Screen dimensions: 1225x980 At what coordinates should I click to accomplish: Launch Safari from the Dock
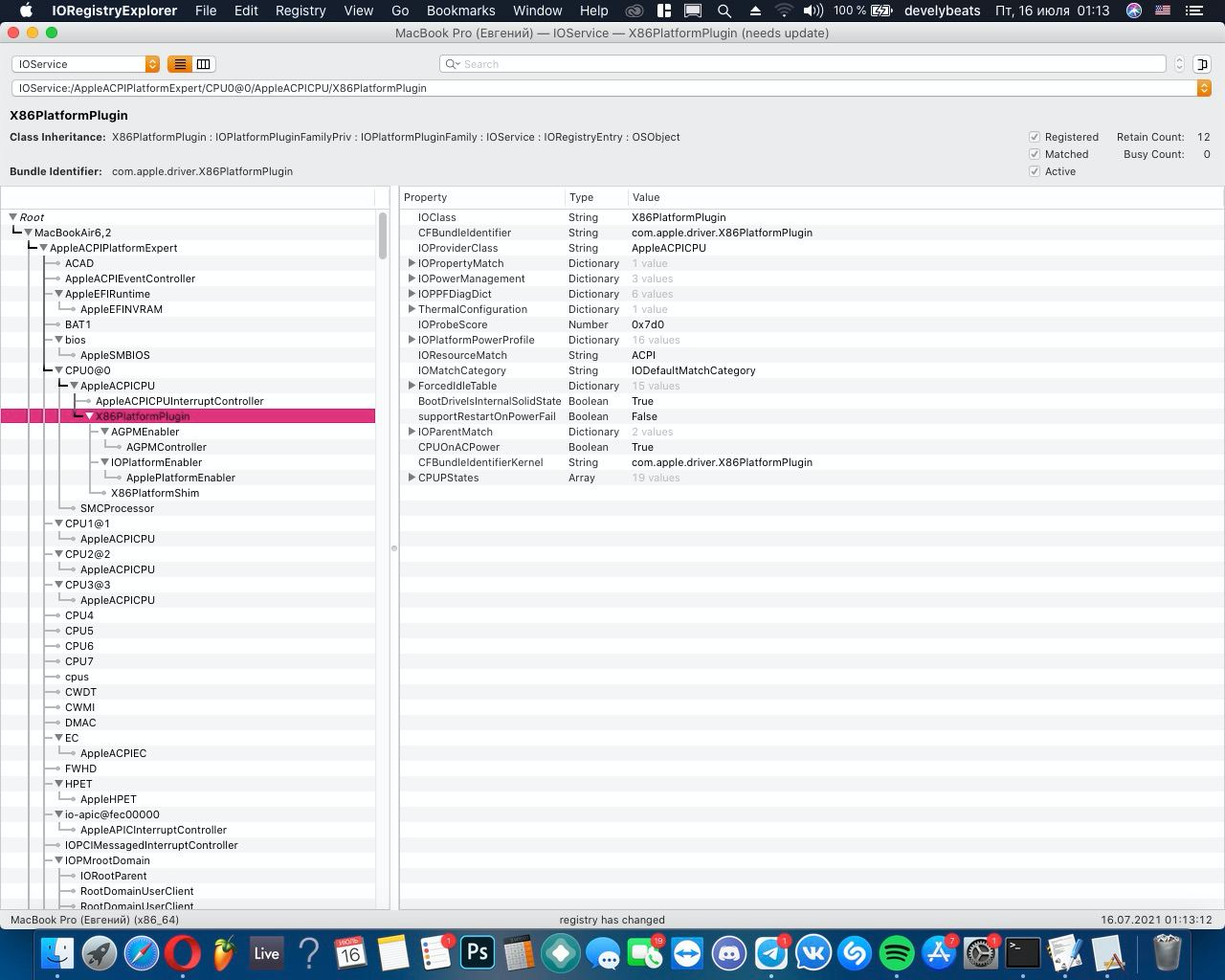point(142,953)
